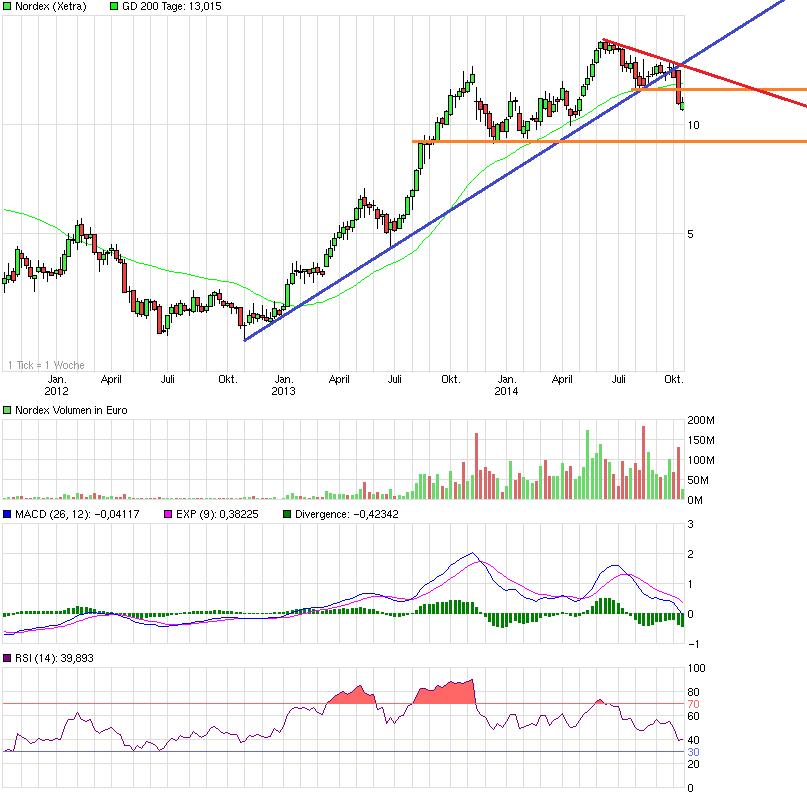Click the 'Nordex Volumen in Euro' label
The height and width of the screenshot is (796, 807).
(x=71, y=410)
